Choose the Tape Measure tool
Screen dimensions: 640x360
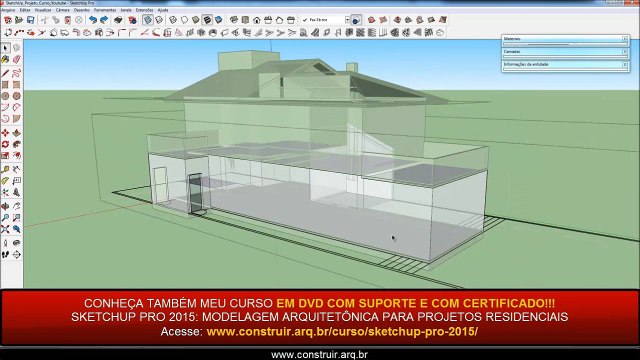(x=5, y=169)
